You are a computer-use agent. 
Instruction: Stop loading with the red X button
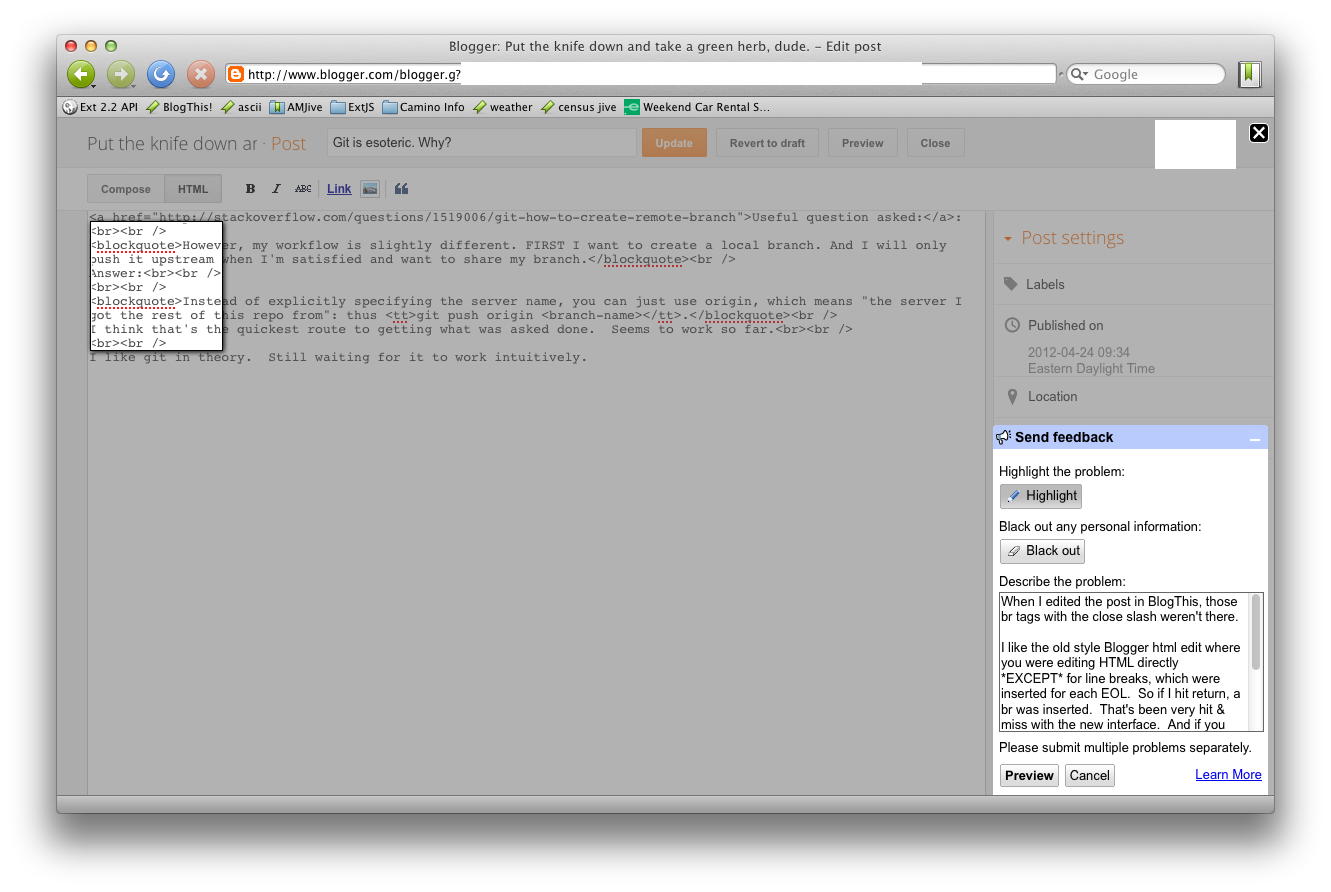point(201,74)
